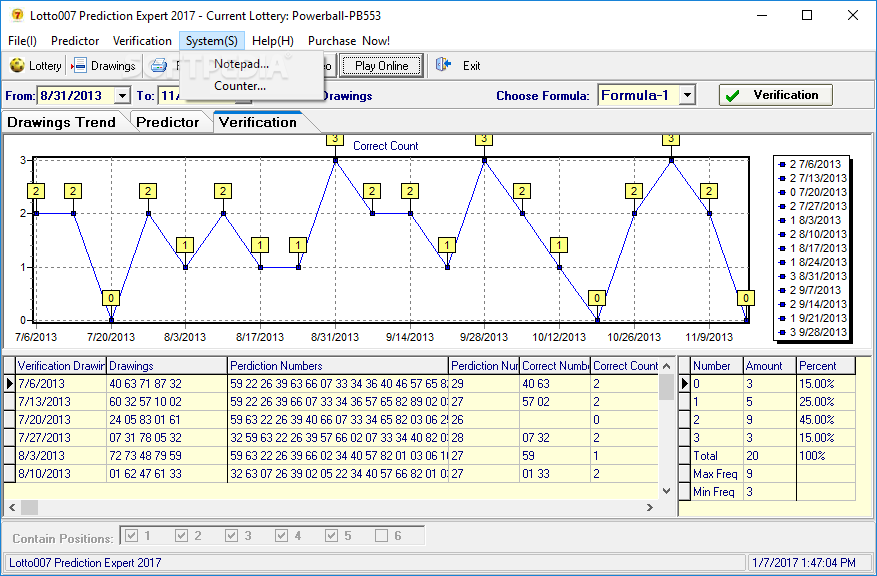This screenshot has width=877, height=576.
Task: Toggle Contain Positions checkbox 2
Action: (181, 536)
